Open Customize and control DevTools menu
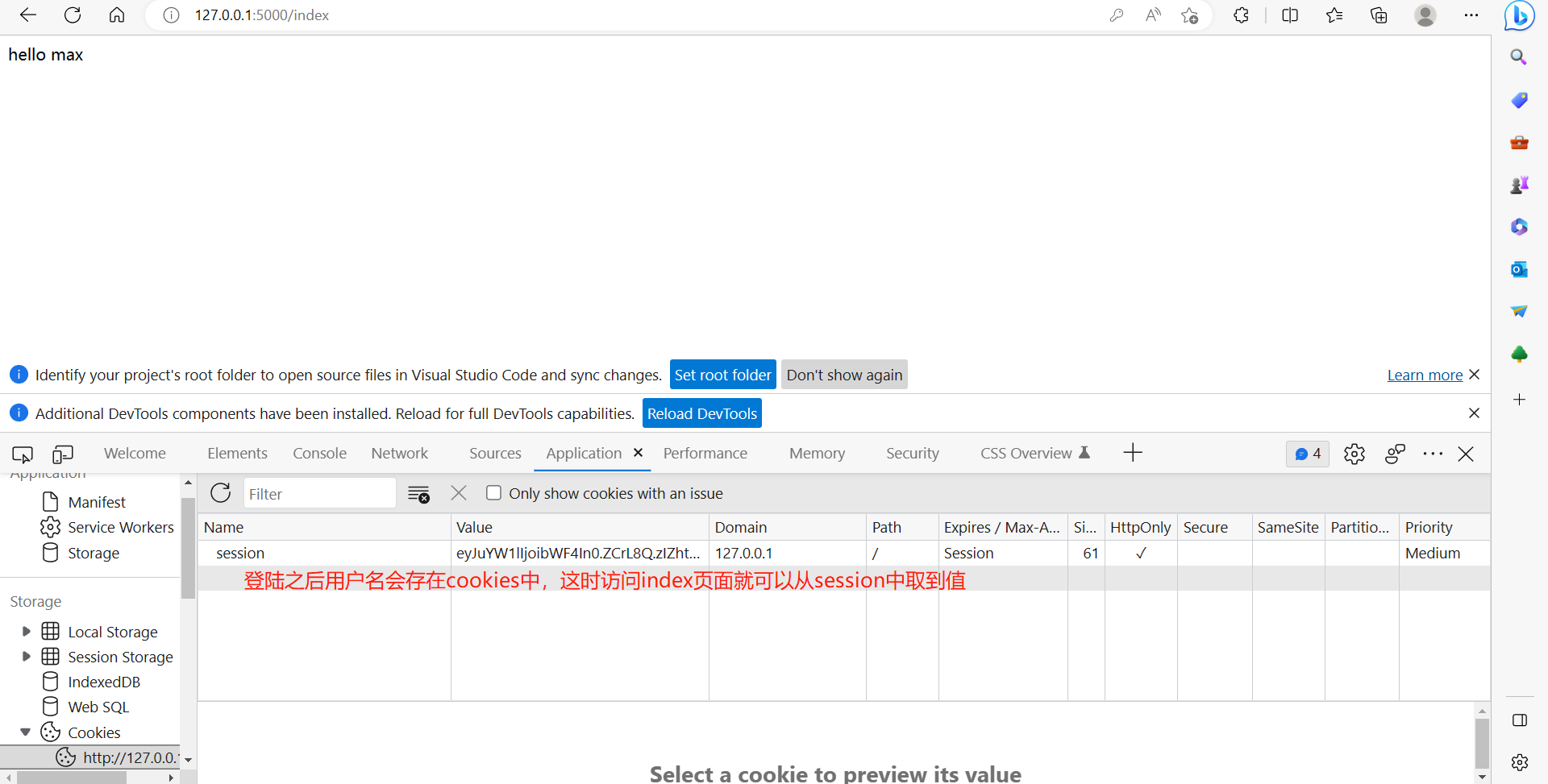This screenshot has height=784, width=1548. (x=1433, y=454)
